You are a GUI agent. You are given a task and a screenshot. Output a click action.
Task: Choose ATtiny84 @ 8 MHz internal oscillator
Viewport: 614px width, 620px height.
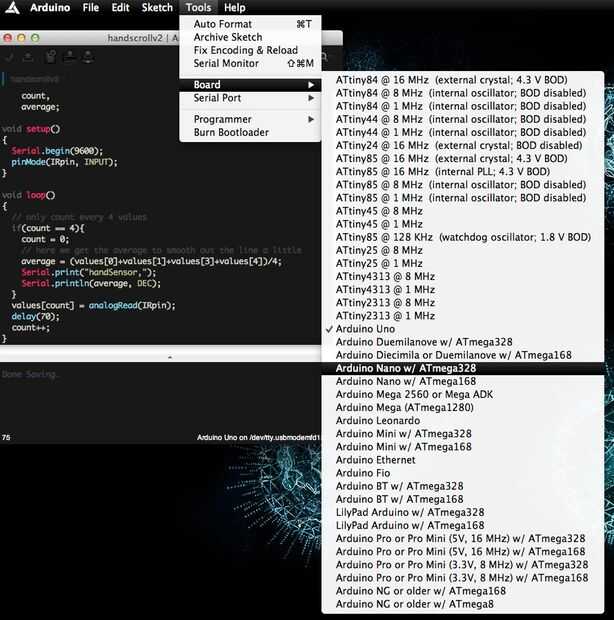[x=463, y=93]
